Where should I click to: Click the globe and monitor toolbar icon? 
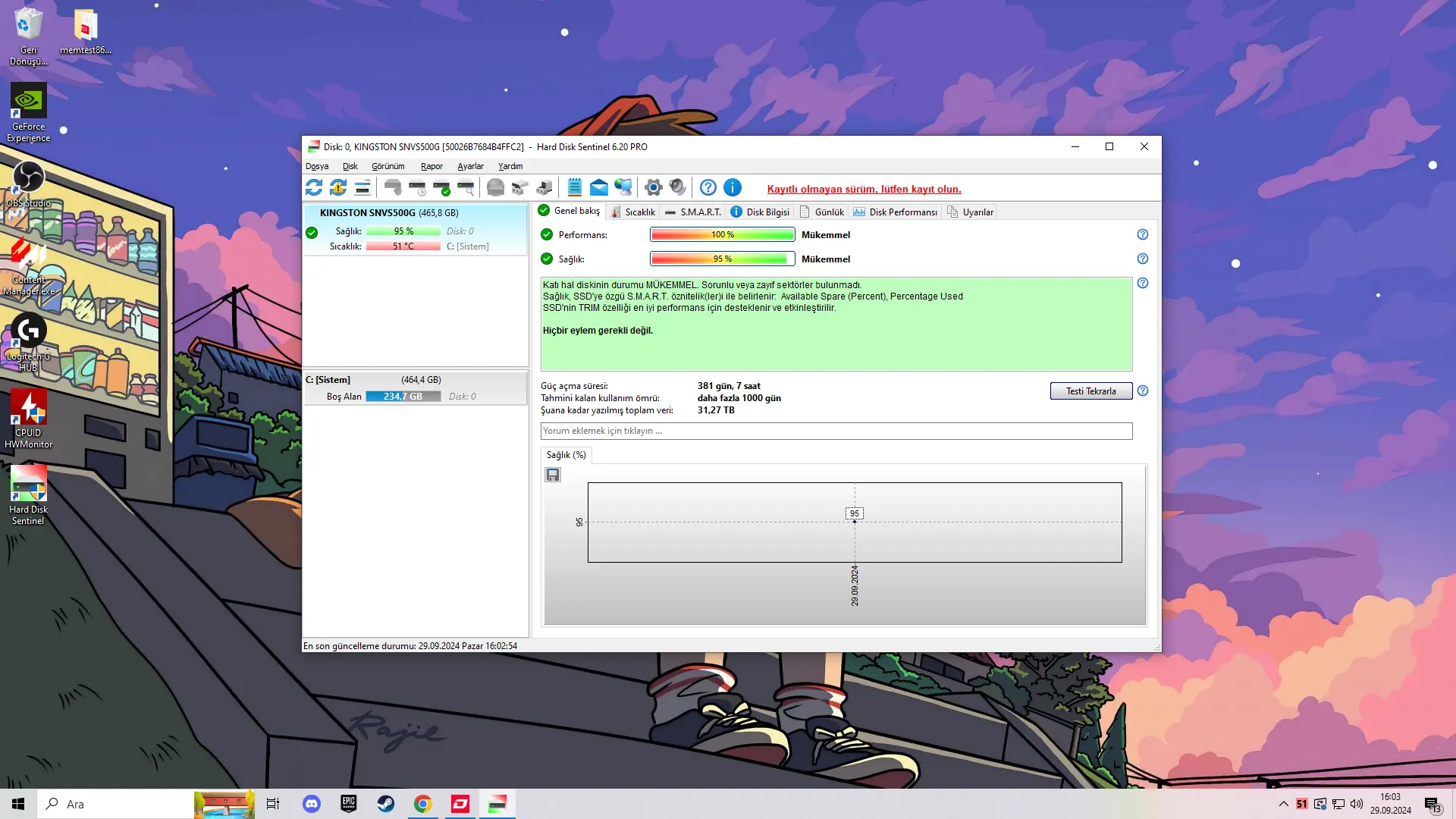pos(623,187)
